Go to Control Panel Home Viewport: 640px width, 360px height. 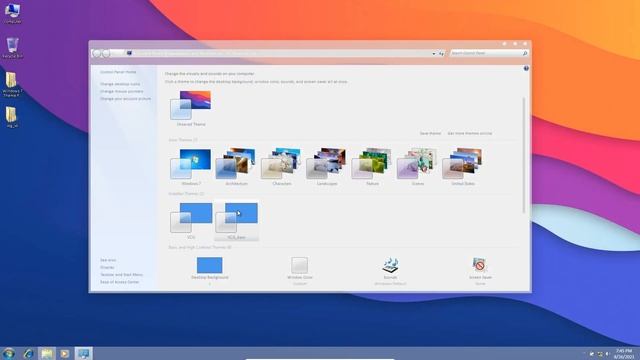pos(118,72)
